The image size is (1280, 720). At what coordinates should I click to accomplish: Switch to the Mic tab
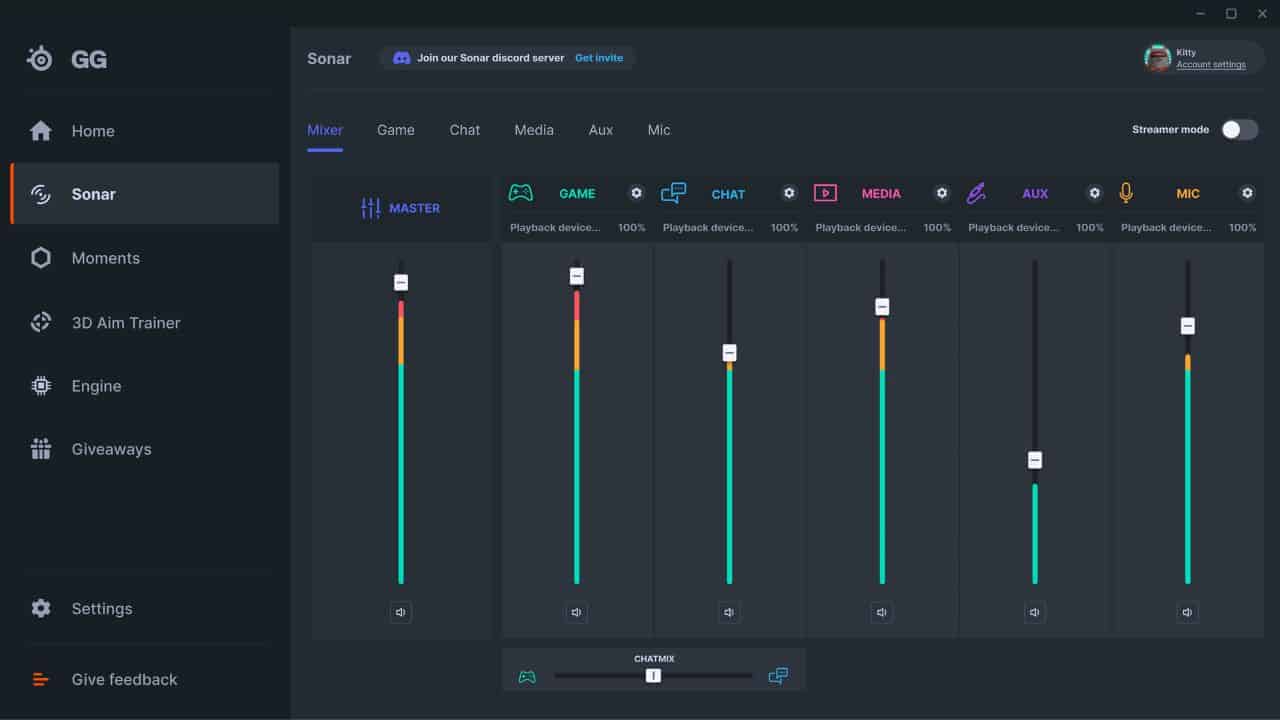[659, 130]
